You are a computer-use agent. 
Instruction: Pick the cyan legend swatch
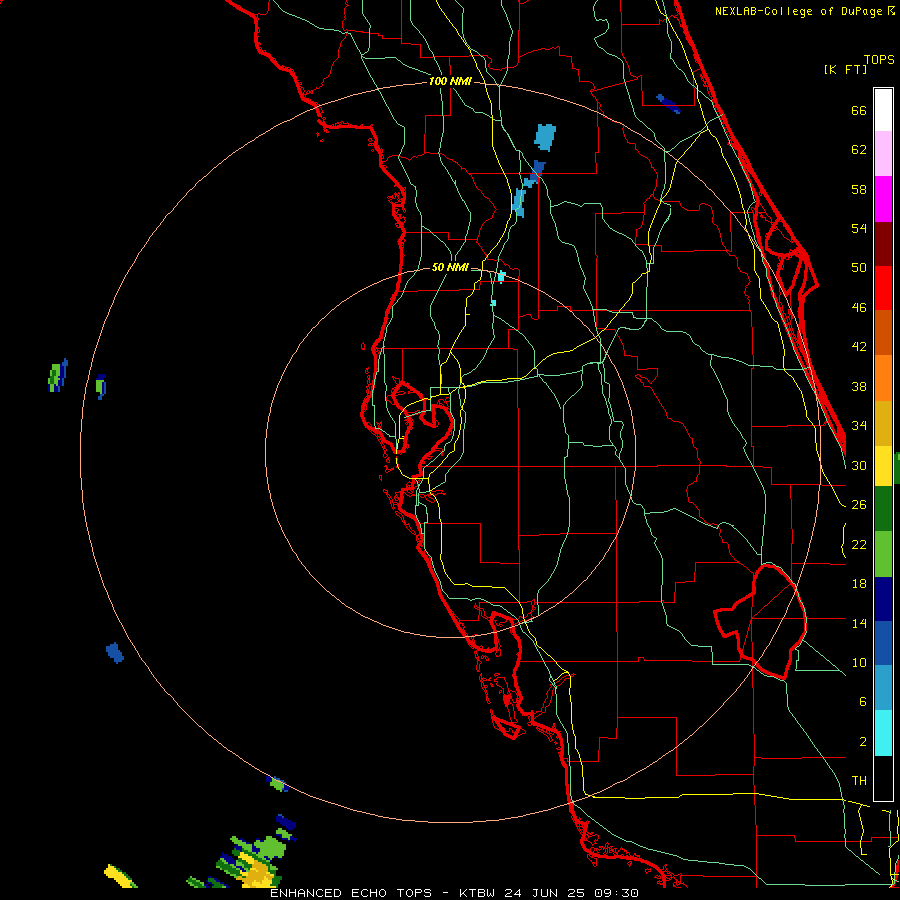883,733
